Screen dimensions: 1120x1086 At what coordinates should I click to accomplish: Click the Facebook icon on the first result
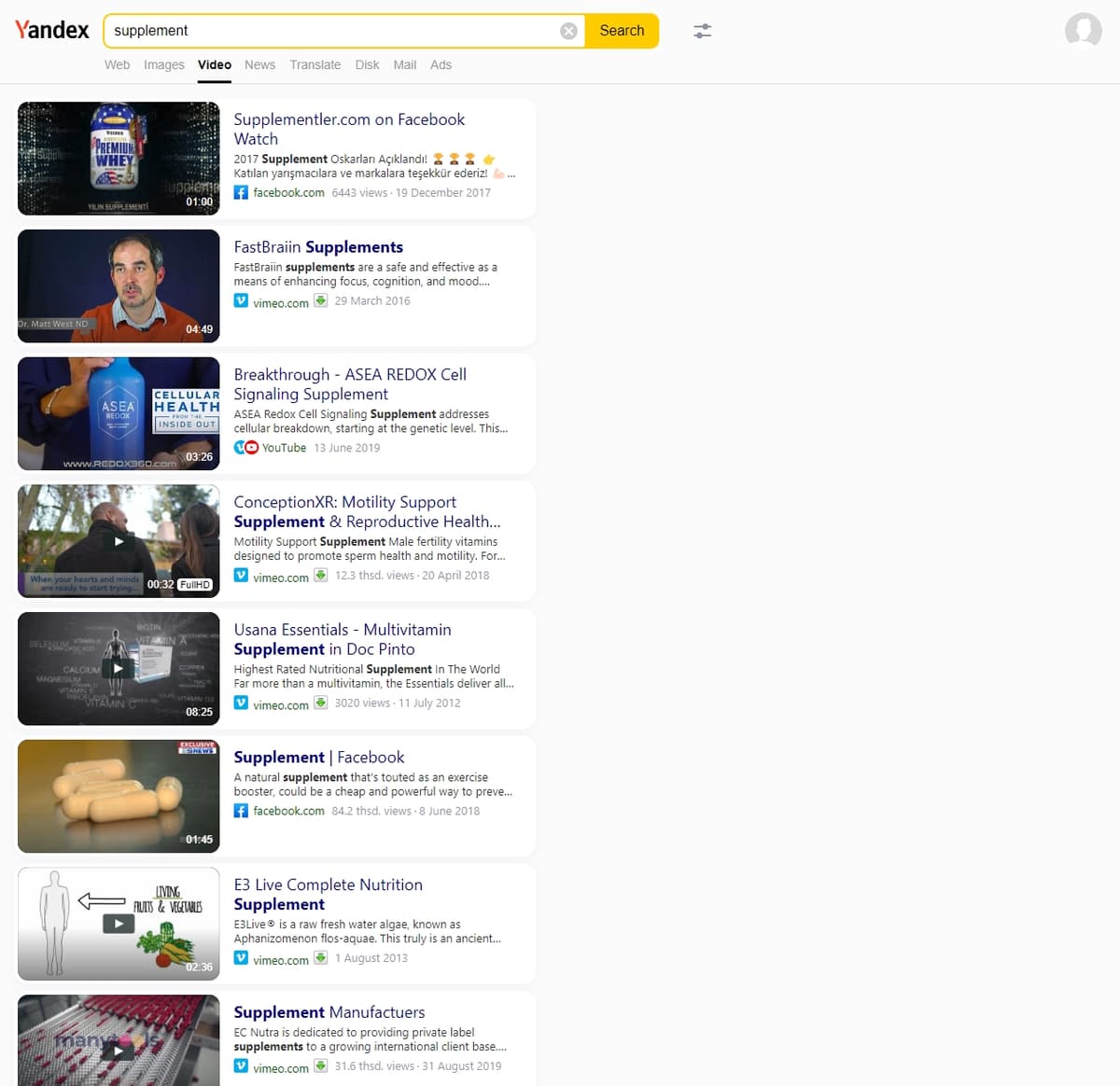(x=241, y=192)
